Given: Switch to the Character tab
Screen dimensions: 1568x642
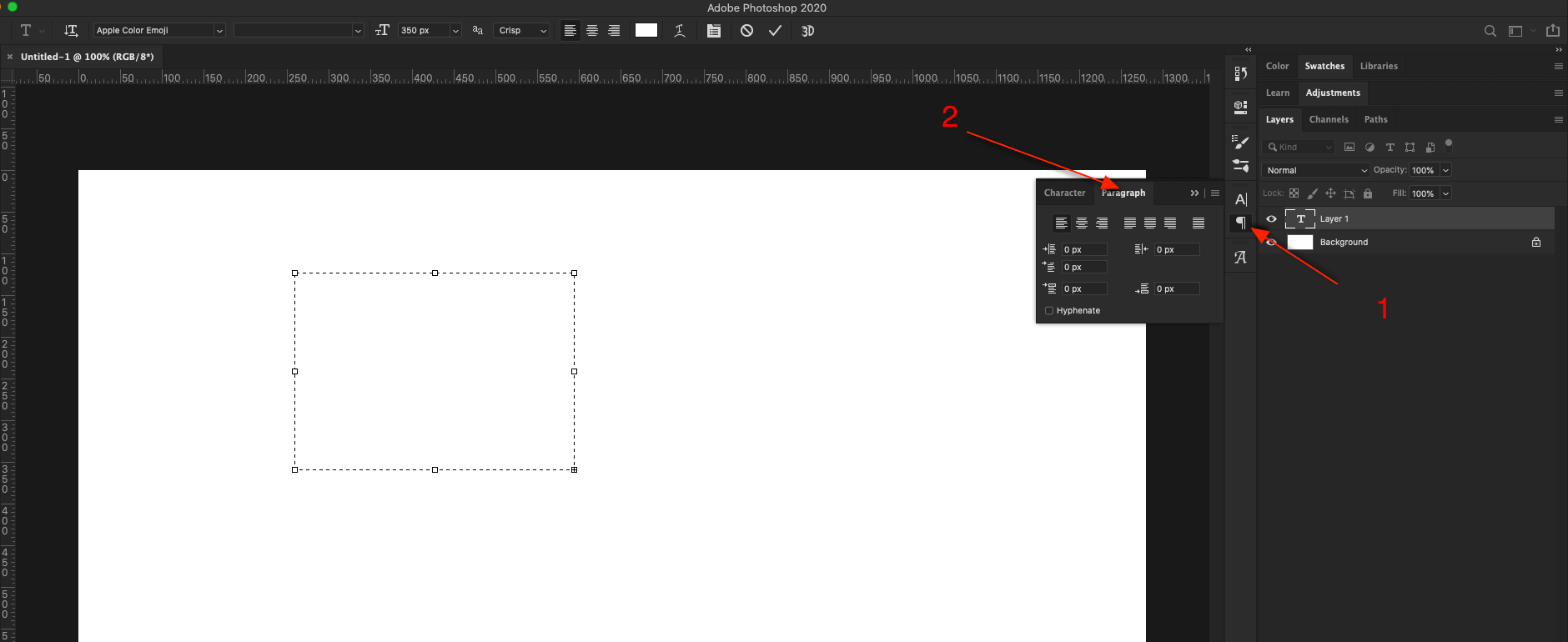Looking at the screenshot, I should coord(1064,193).
